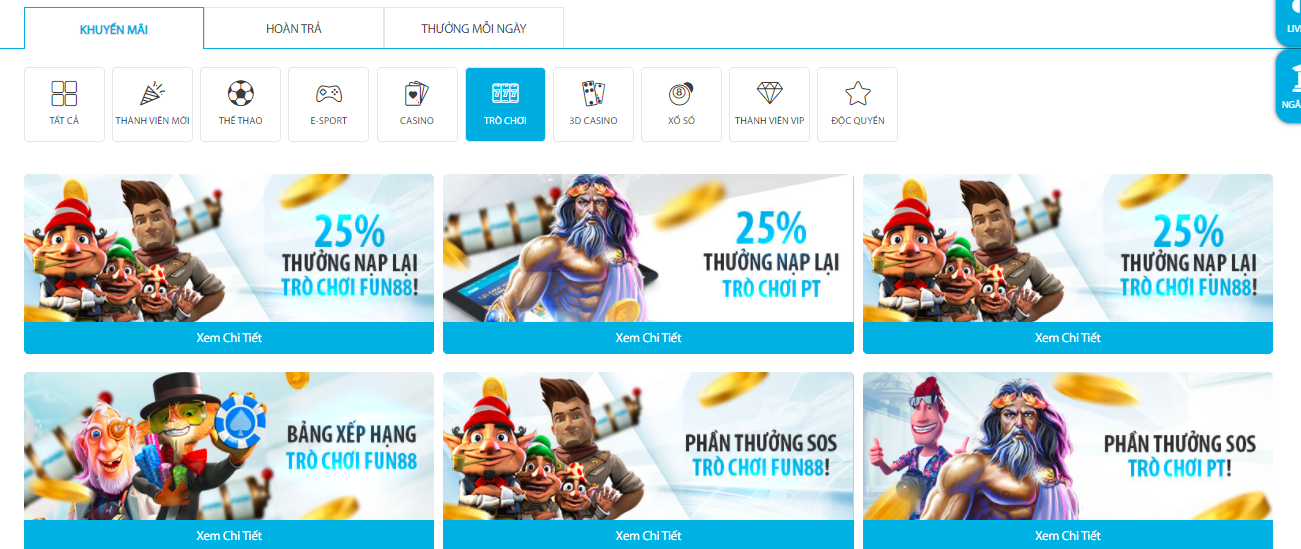Open the Phần Thưởng SOS Trò Chơi Fun88 banner

(x=648, y=446)
